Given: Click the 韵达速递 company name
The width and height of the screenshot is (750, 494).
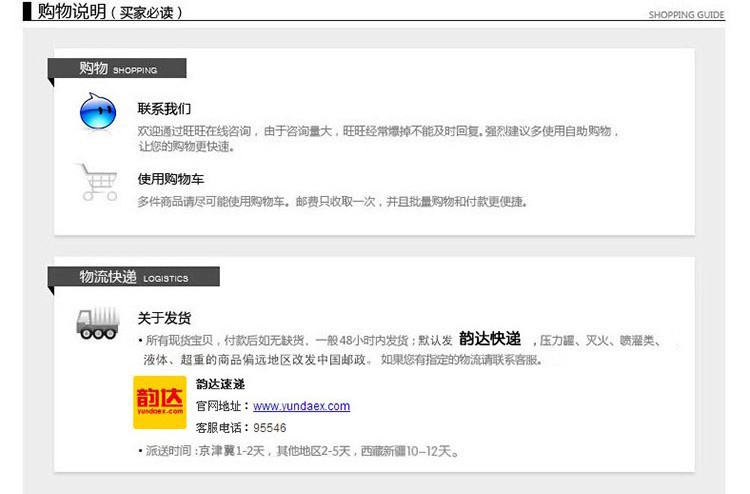Looking at the screenshot, I should [220, 384].
